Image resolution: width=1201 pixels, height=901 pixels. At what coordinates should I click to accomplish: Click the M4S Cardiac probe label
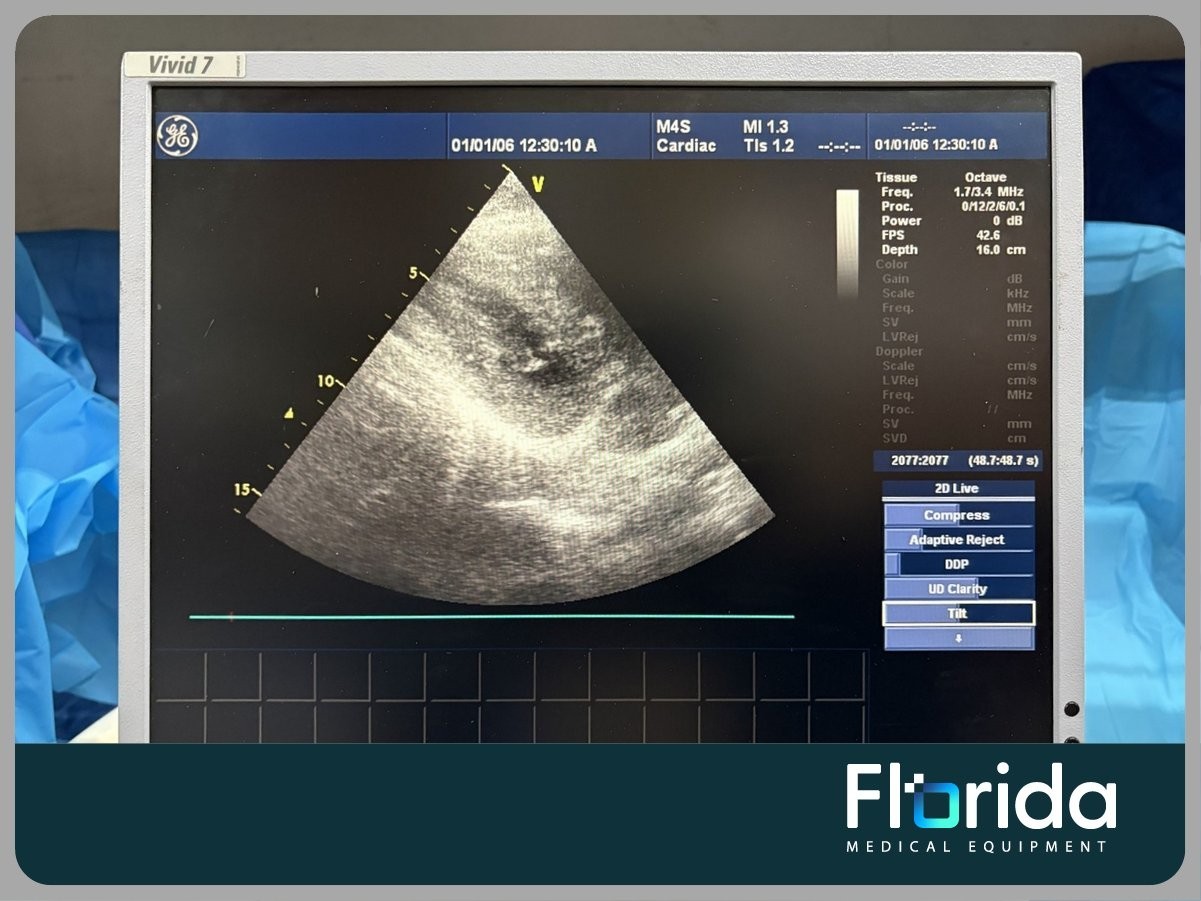pyautogui.click(x=686, y=136)
